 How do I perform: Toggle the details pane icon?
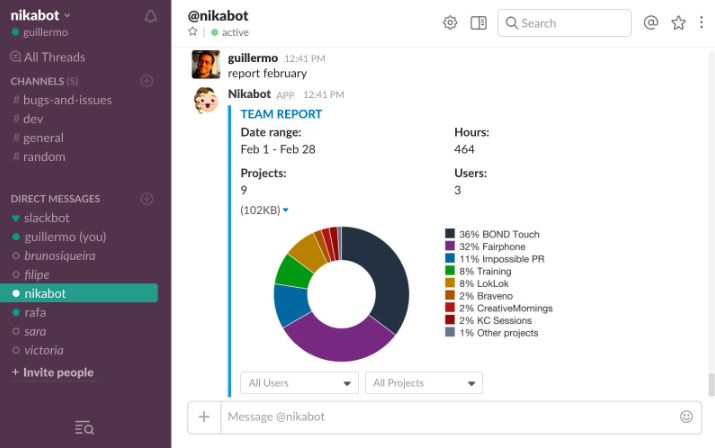point(478,23)
